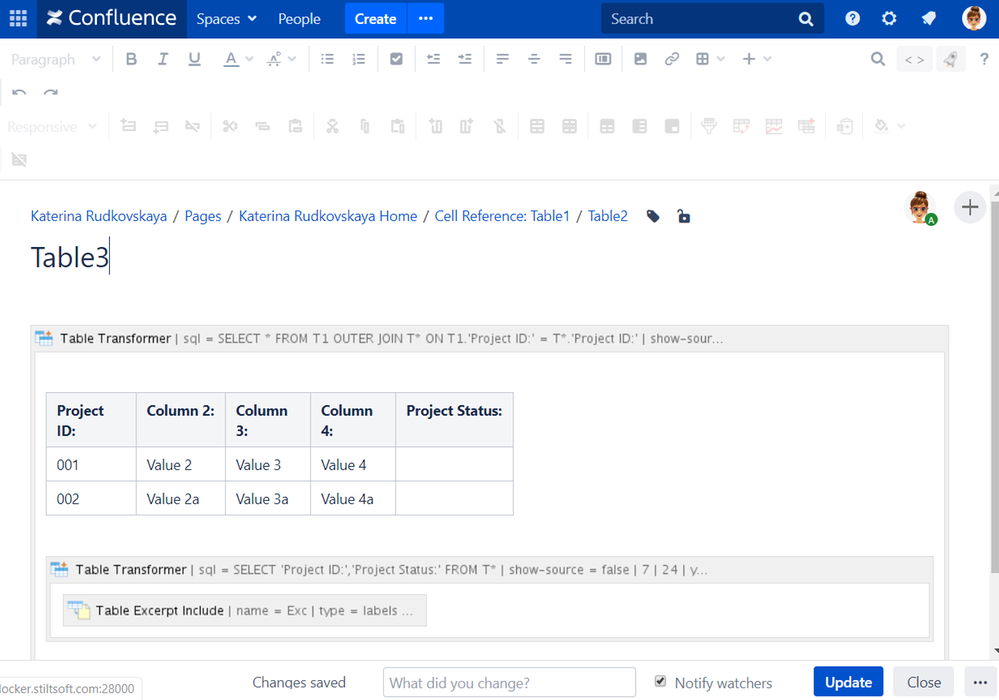The height and width of the screenshot is (700, 999).
Task: Focus What did you change field
Action: point(509,682)
